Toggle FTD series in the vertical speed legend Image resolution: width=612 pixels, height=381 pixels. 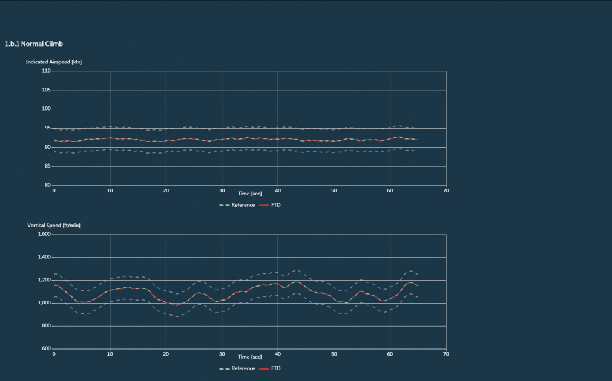(x=270, y=369)
